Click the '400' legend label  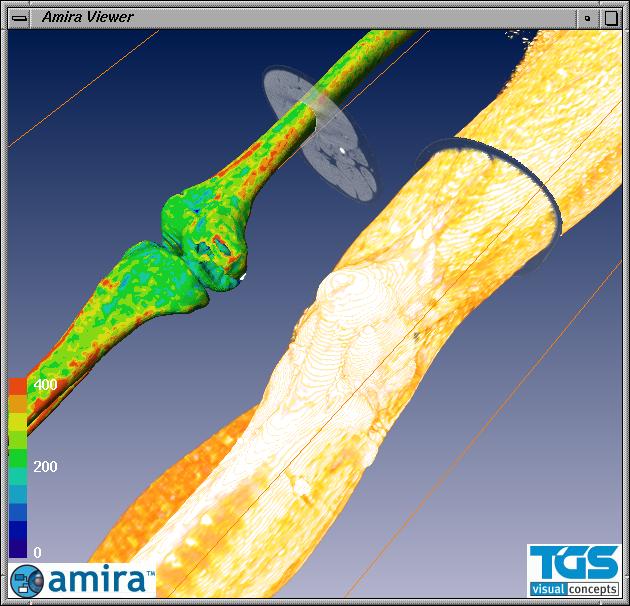click(45, 385)
